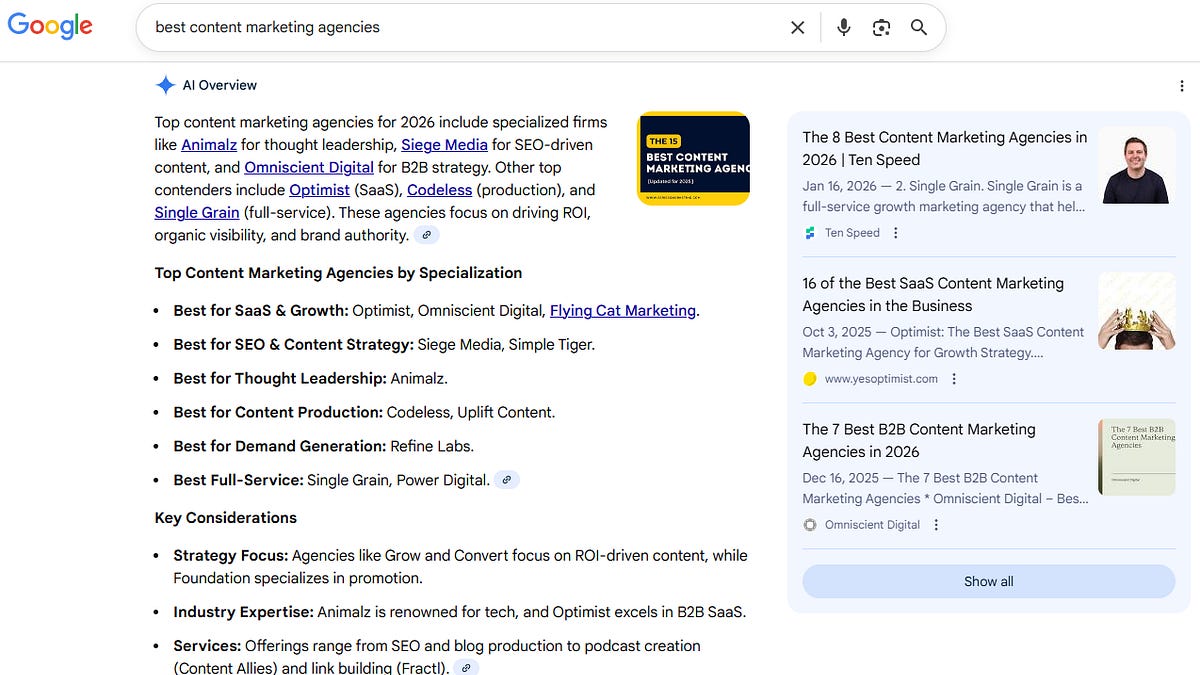Viewport: 1200px width, 675px height.
Task: Open Google Lens image search icon
Action: click(881, 28)
